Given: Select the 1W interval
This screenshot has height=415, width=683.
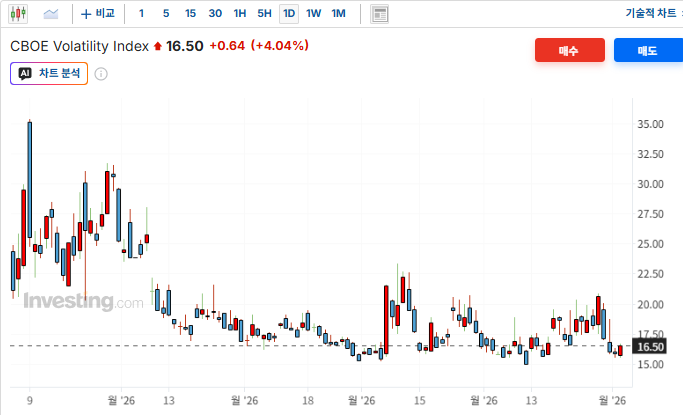Looking at the screenshot, I should coord(314,13).
